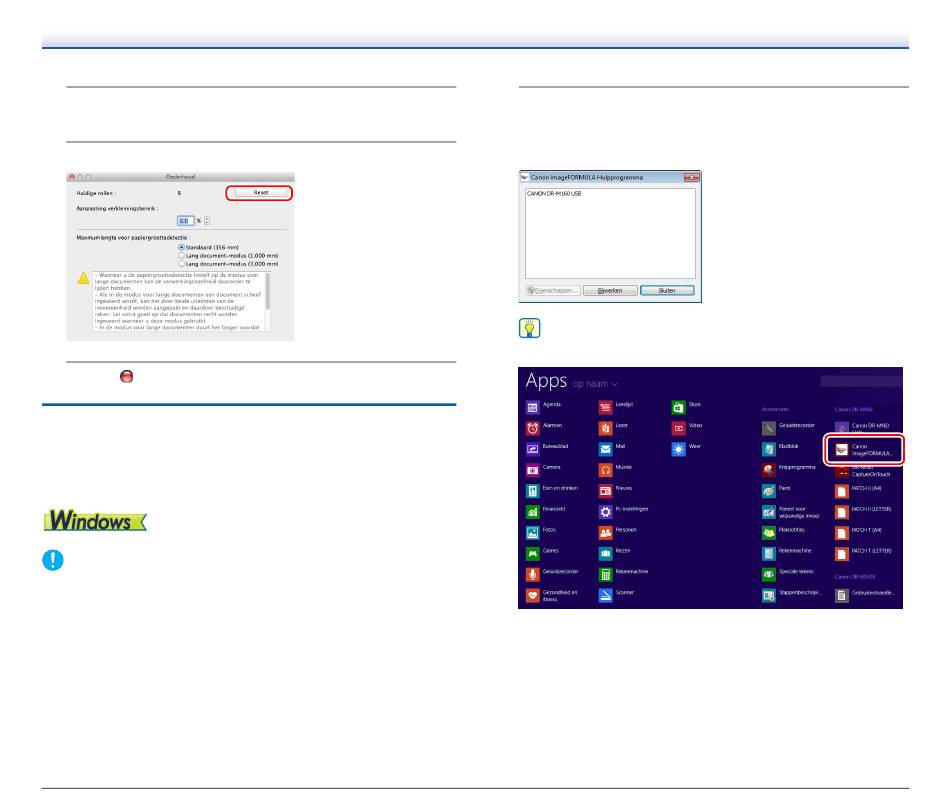The width and height of the screenshot is (950, 806).
Task: Start the Scanner app
Action: point(616,595)
